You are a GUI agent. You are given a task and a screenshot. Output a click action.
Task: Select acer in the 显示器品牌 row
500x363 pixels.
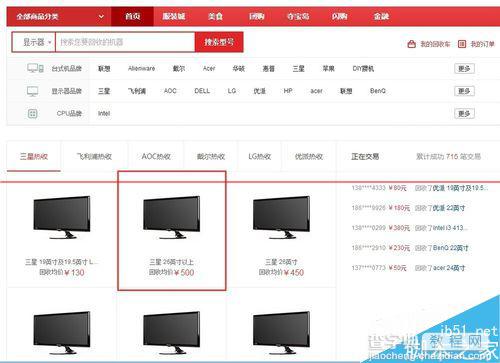[316, 91]
